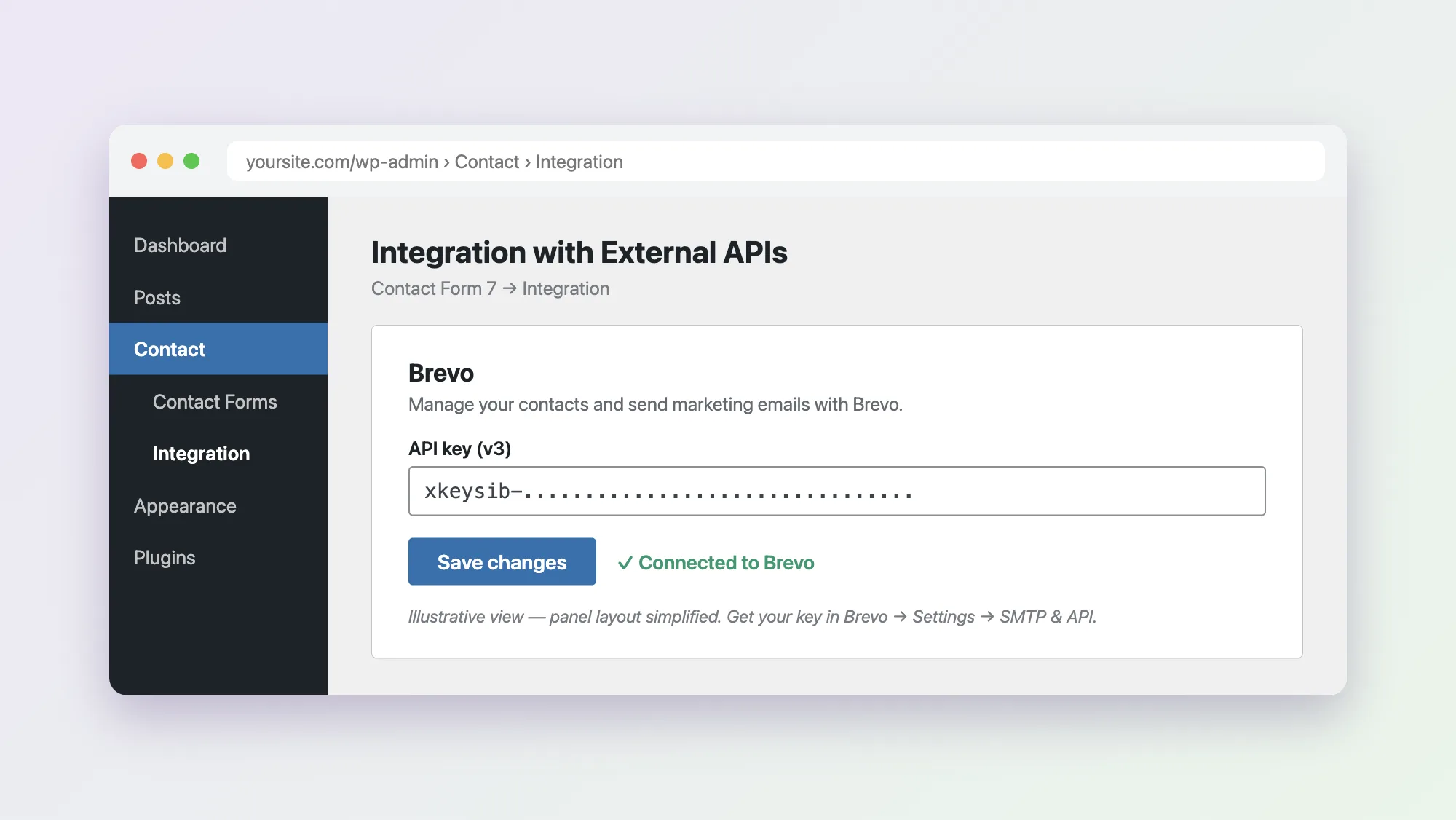The width and height of the screenshot is (1456, 820).
Task: Click the Illustrative view note text
Action: pos(752,617)
